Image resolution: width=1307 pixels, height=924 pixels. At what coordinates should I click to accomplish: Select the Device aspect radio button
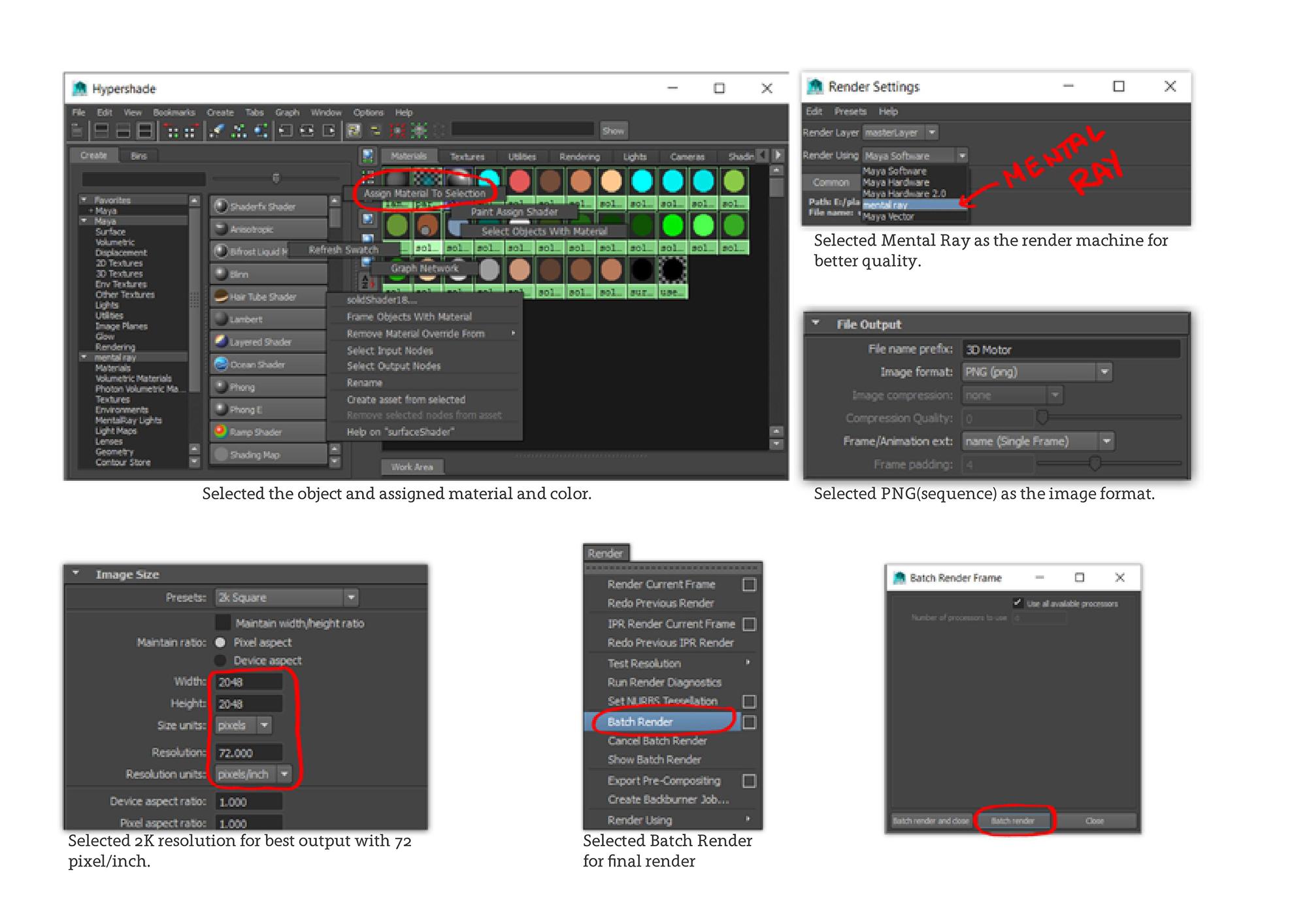click(x=220, y=661)
